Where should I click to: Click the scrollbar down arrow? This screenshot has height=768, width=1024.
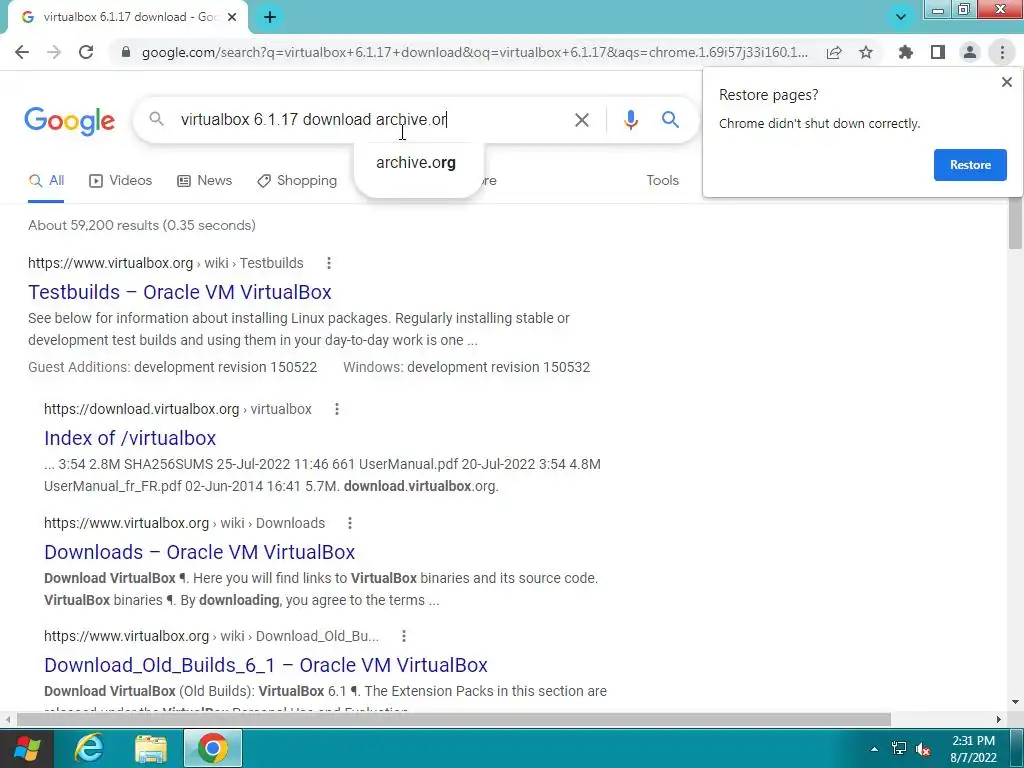click(x=1015, y=702)
